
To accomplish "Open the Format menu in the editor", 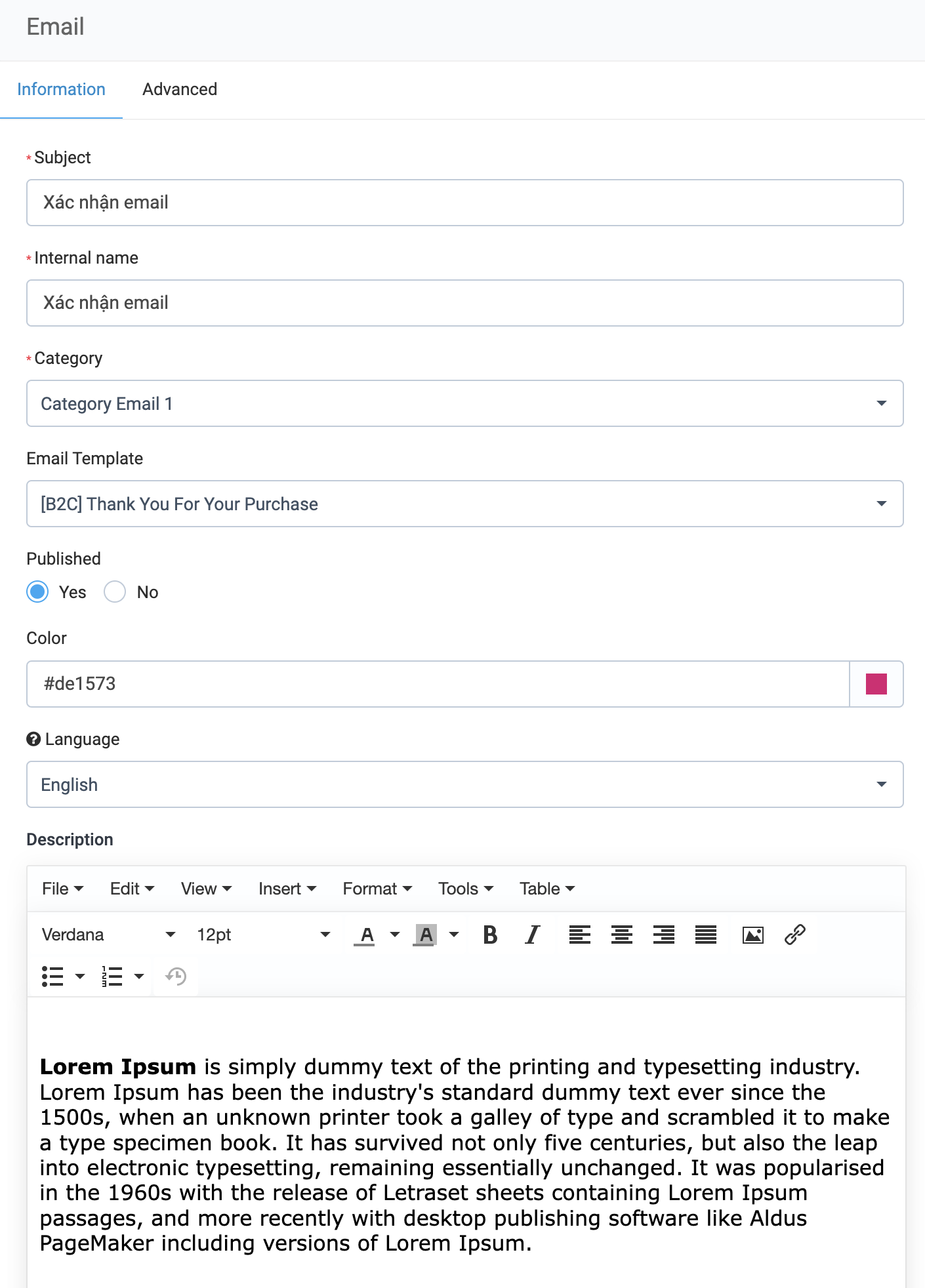I will tap(377, 889).
